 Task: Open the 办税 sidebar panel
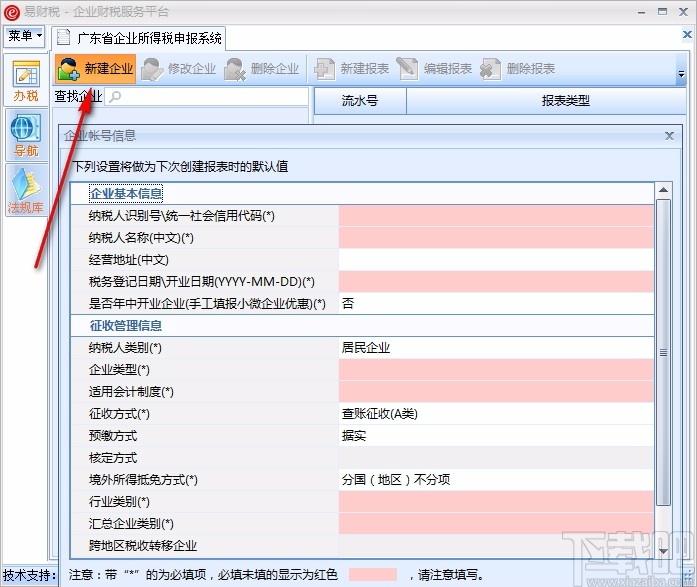click(26, 80)
